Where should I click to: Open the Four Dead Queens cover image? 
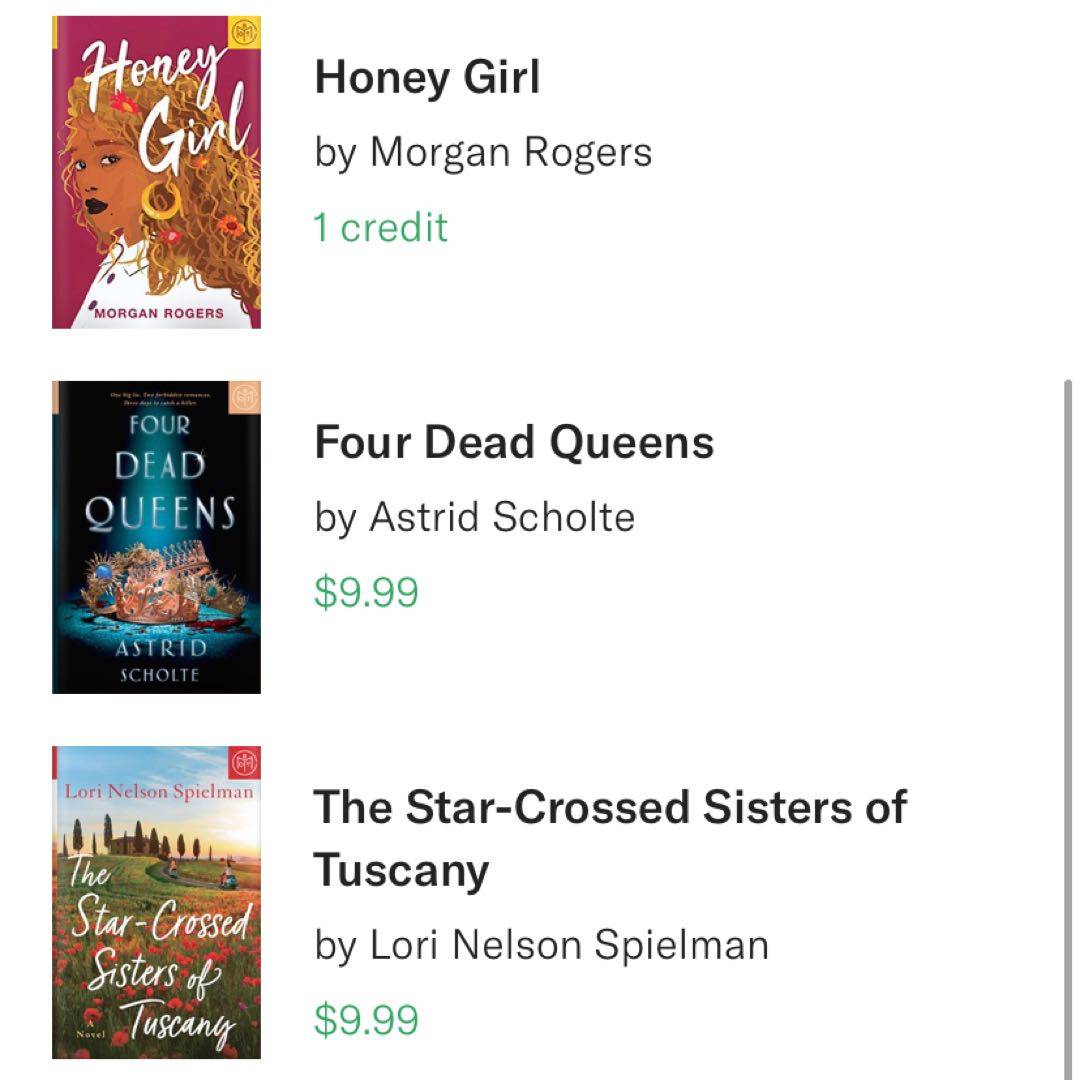(156, 537)
